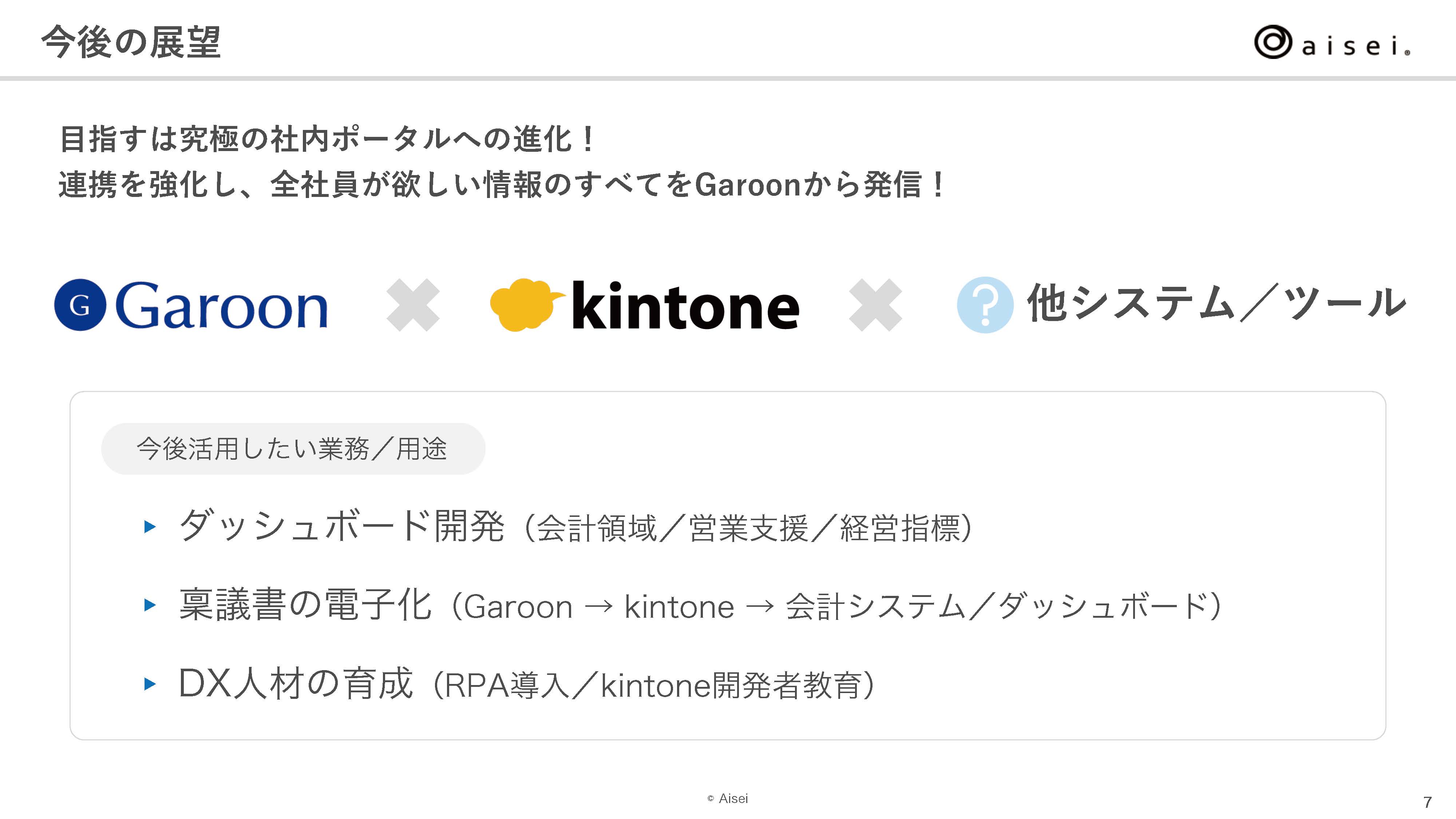Click the slide title 今後の展望
Screen dimensions: 1456x819
(x=131, y=42)
